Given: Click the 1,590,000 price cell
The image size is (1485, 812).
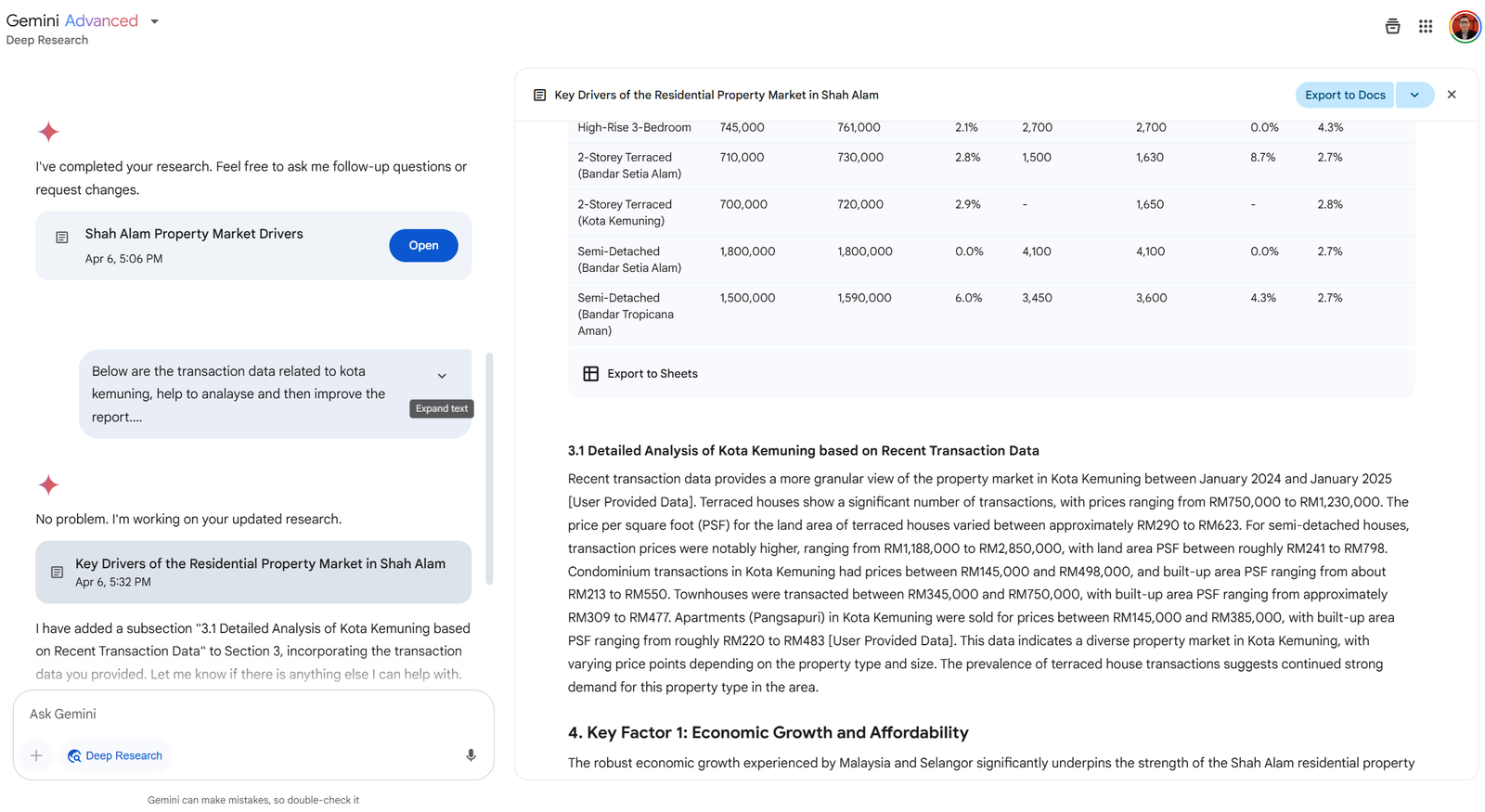Looking at the screenshot, I should 864,298.
